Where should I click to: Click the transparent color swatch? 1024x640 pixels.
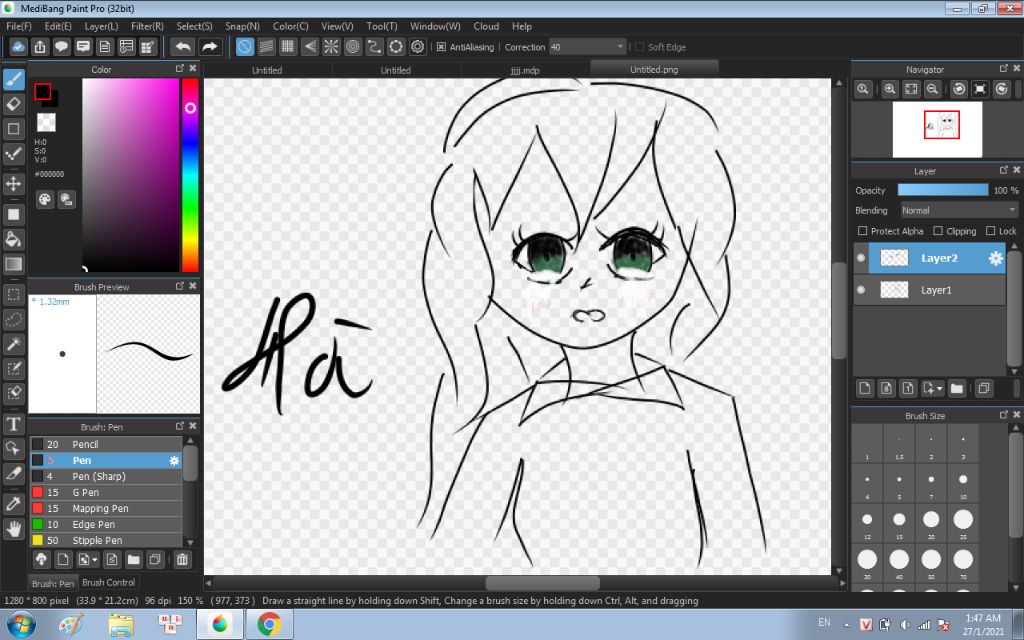[x=46, y=122]
